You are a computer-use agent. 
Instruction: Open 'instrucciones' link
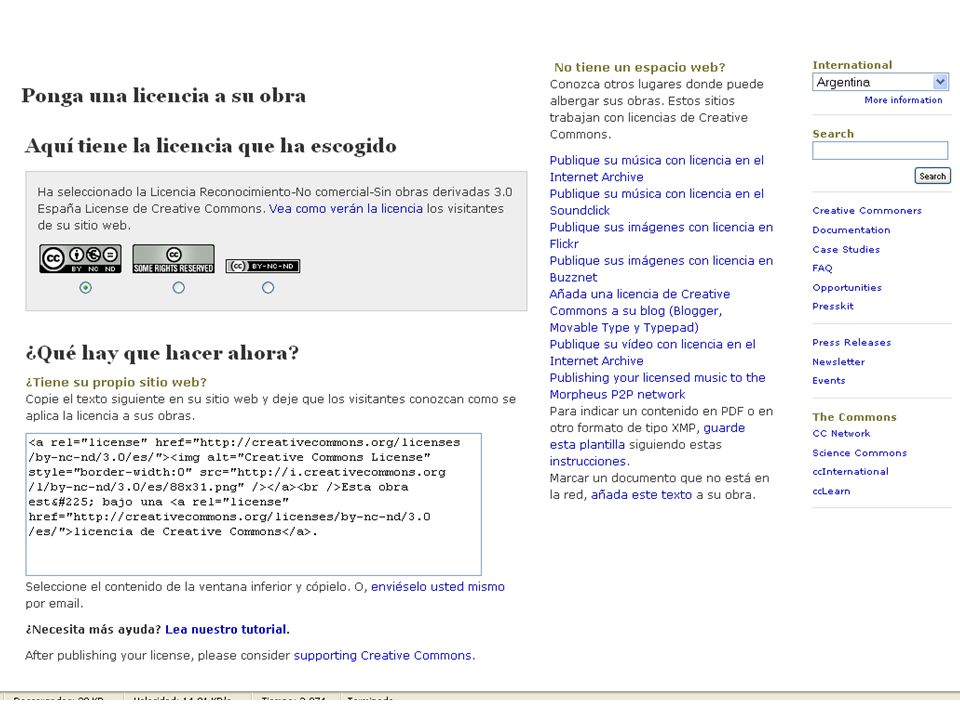tap(588, 462)
